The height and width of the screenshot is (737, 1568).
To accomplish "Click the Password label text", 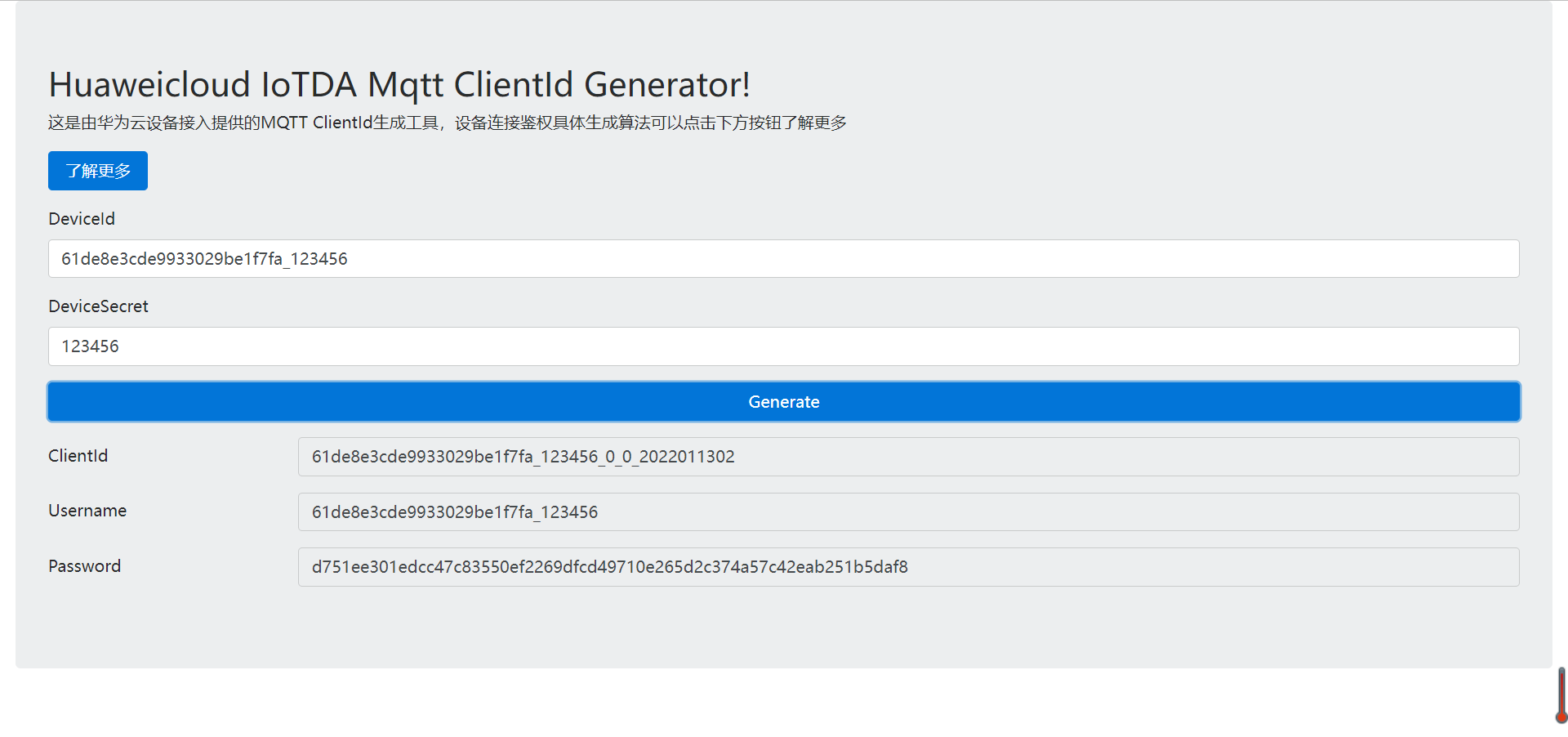I will (x=84, y=566).
